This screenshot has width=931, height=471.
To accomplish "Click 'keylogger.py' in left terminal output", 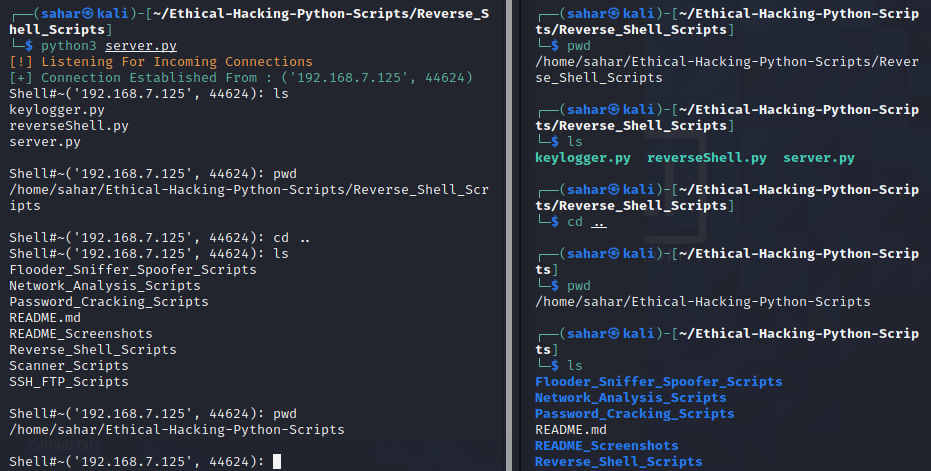I will click(57, 110).
